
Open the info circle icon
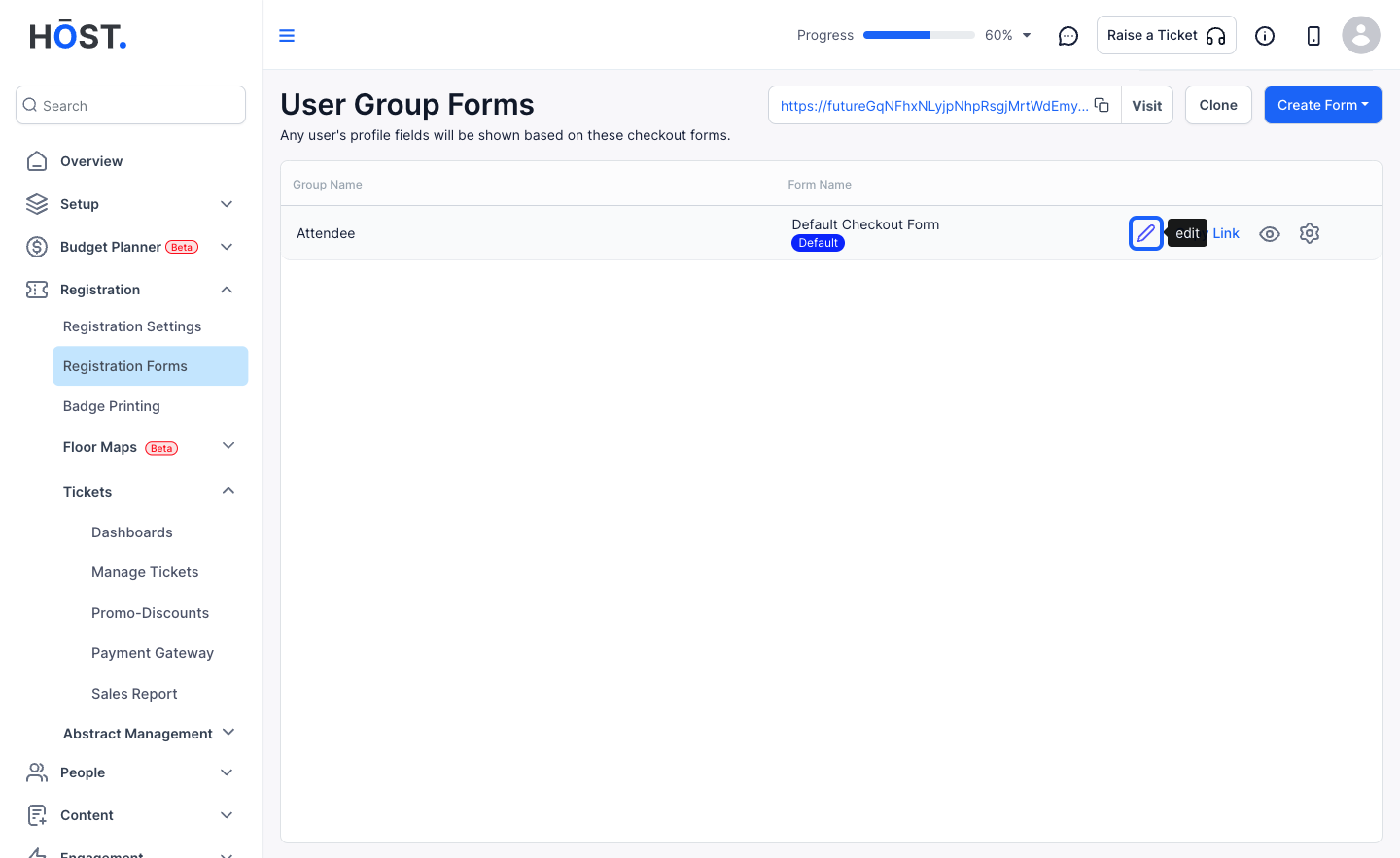pos(1265,36)
